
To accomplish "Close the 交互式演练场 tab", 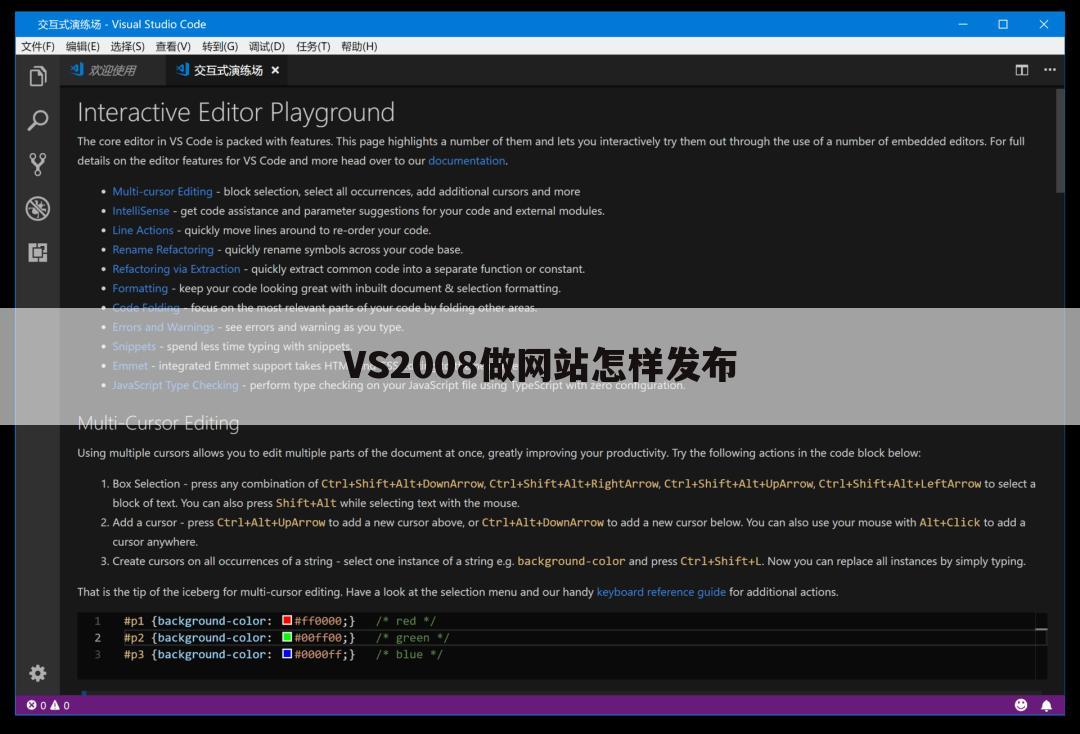I will coord(275,70).
